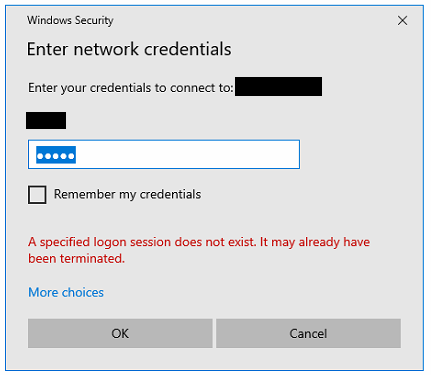This screenshot has height=375, width=431.
Task: Click the word 'credentials' in the heading
Action: pyautogui.click(x=188, y=49)
